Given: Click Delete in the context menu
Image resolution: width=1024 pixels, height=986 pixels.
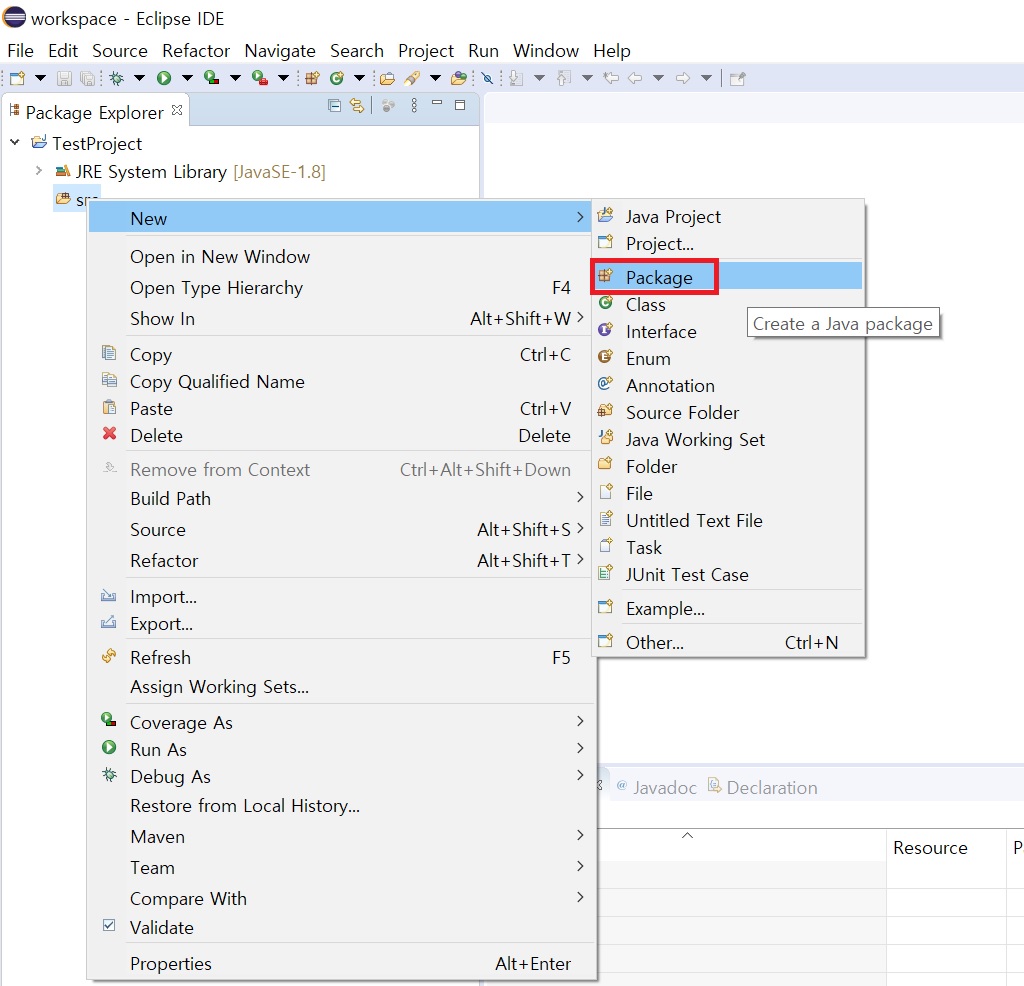Looking at the screenshot, I should [342, 436].
